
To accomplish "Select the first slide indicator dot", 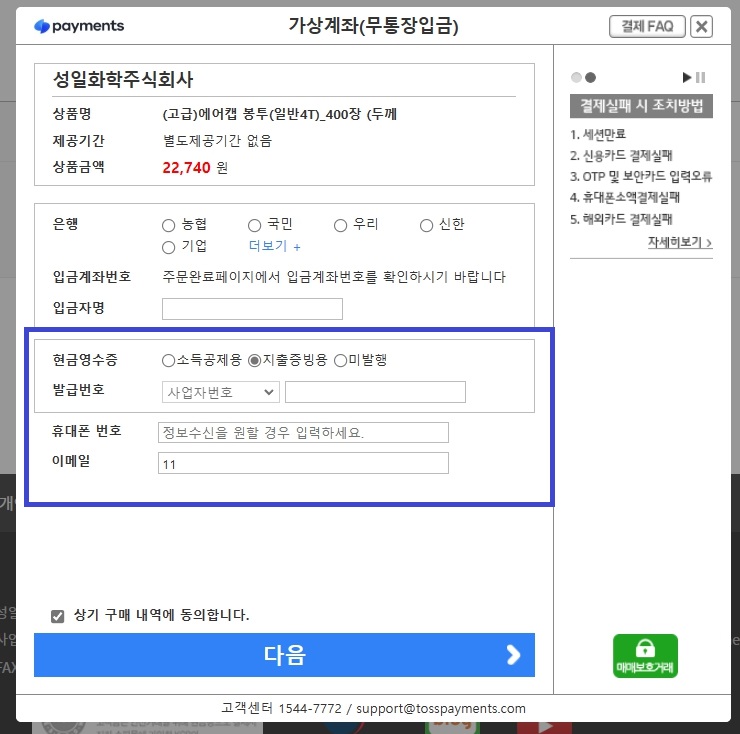I will tap(576, 77).
